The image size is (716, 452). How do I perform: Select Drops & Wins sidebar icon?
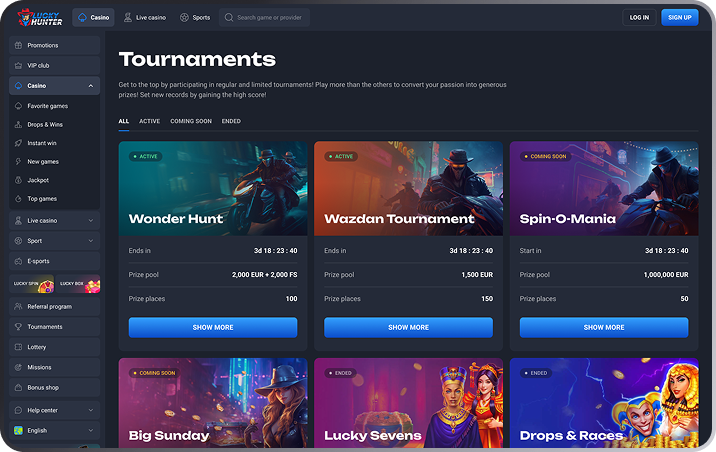[18, 124]
